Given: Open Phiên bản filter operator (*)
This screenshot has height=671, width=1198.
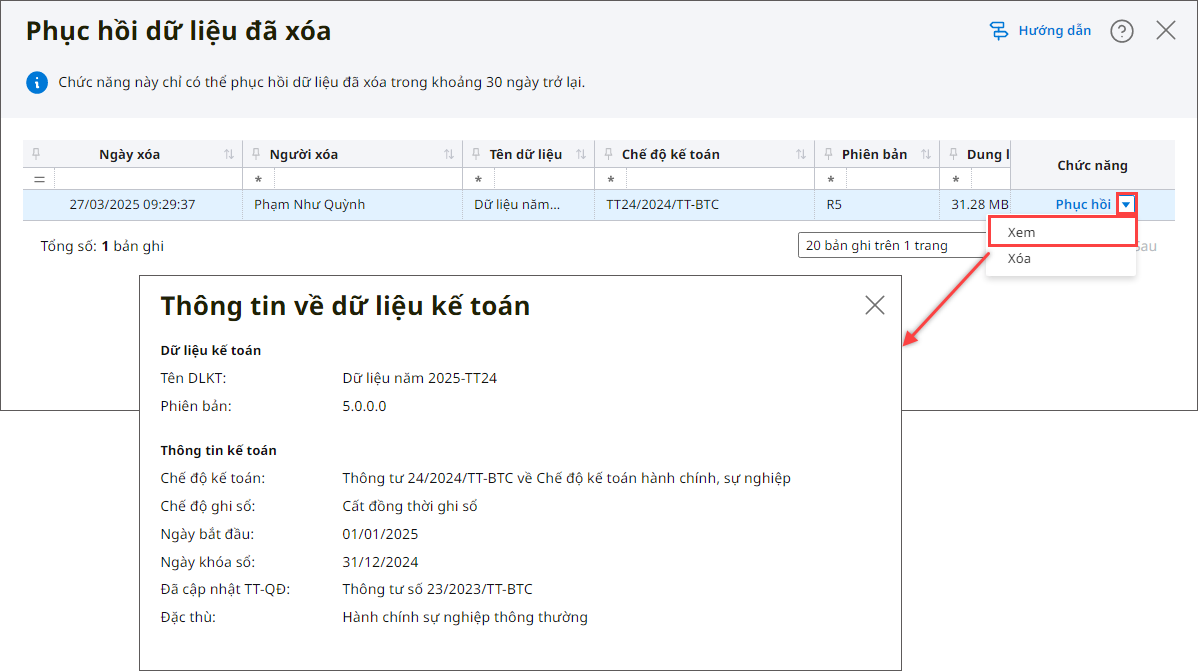Looking at the screenshot, I should click(x=831, y=180).
